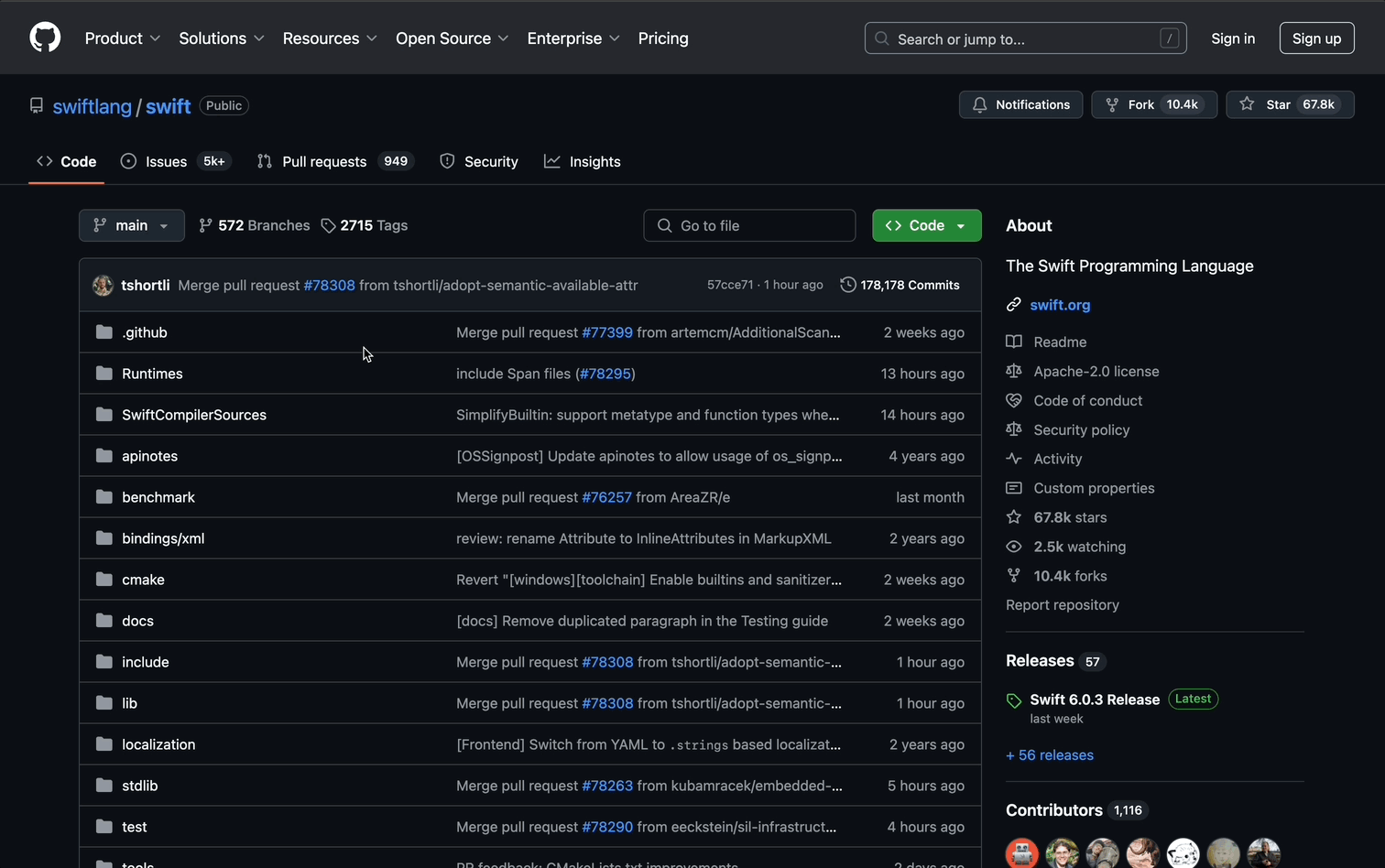Open Custom properties in About
The width and height of the screenshot is (1385, 868).
click(x=1094, y=488)
